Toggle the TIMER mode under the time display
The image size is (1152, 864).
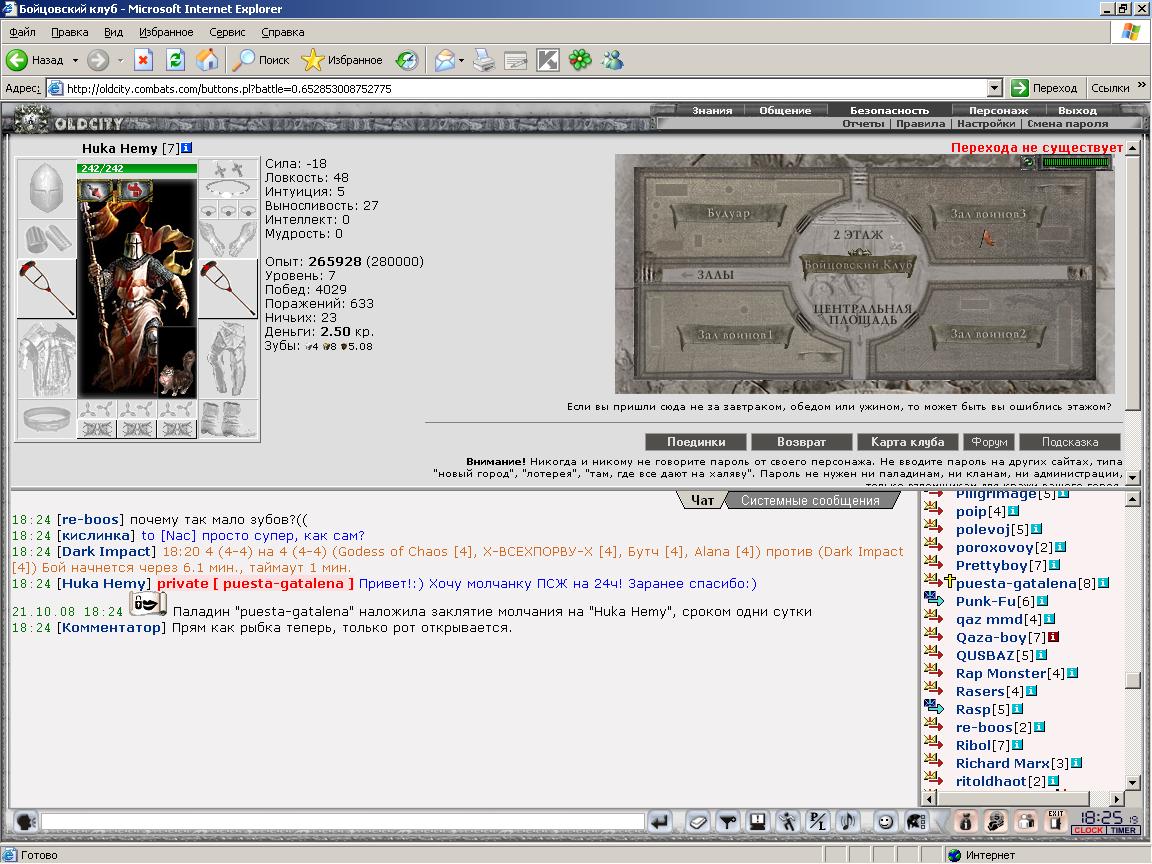[x=1123, y=830]
